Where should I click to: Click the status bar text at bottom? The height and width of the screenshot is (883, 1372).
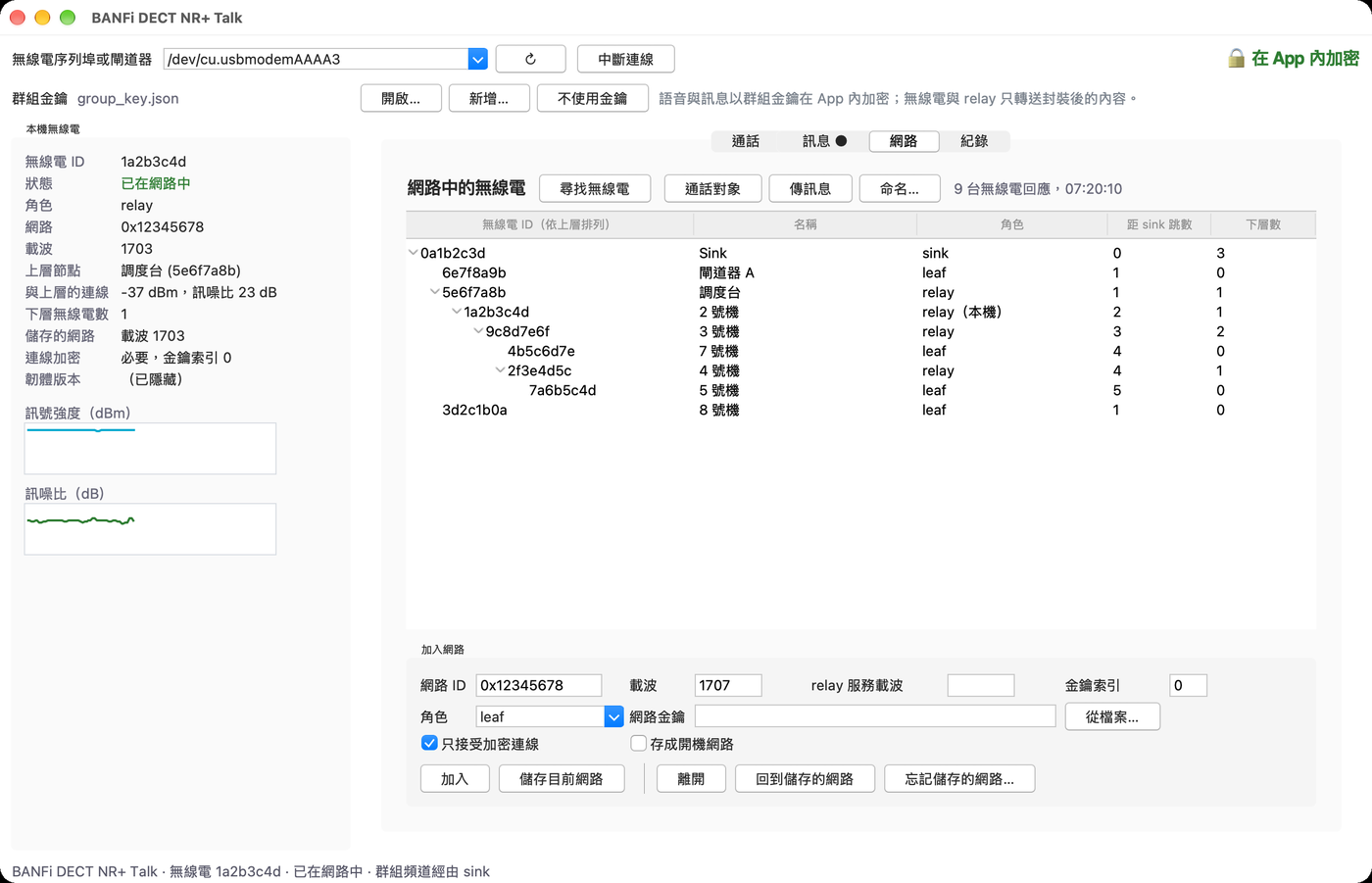(x=251, y=871)
